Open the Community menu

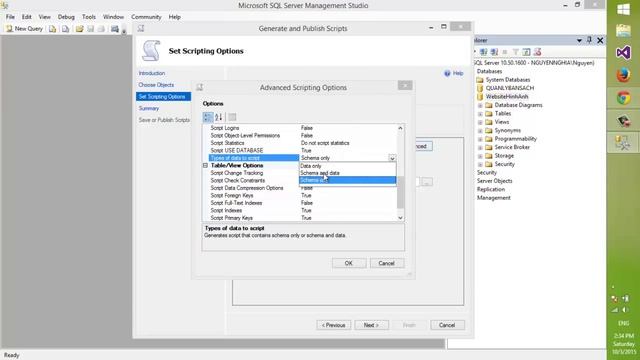(146, 17)
